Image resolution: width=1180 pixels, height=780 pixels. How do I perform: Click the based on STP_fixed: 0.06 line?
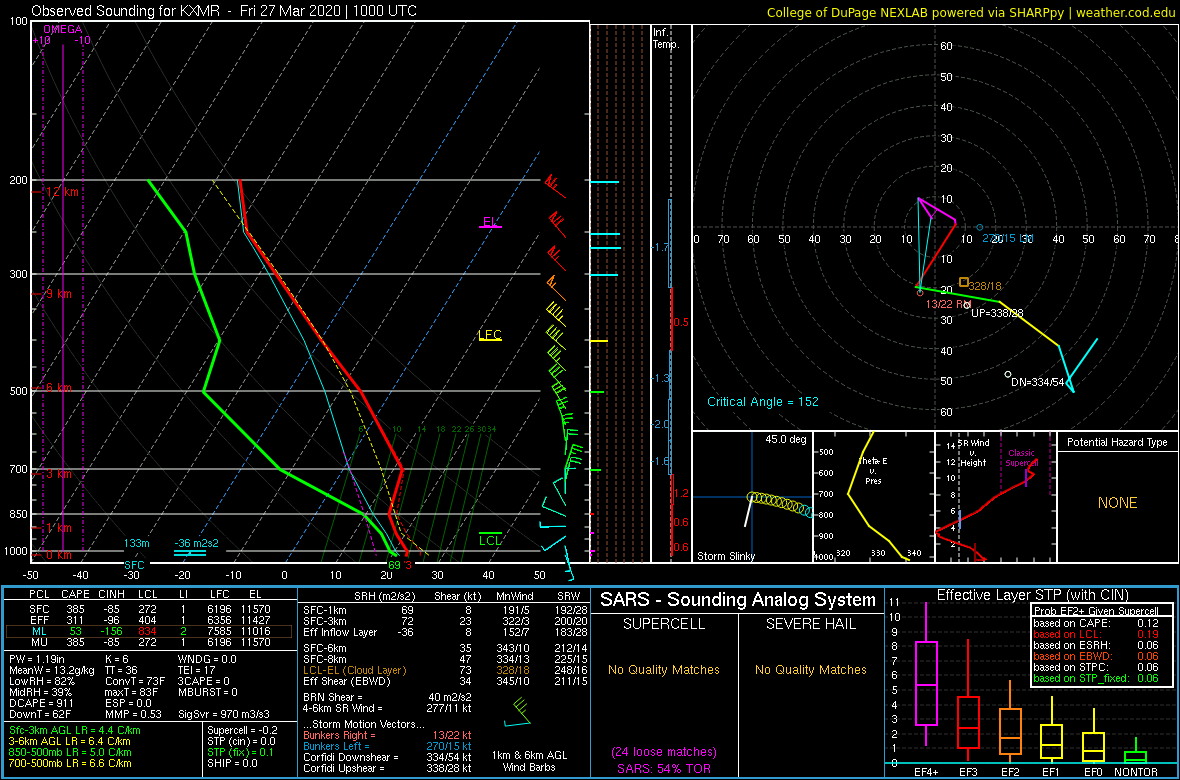pos(1096,679)
